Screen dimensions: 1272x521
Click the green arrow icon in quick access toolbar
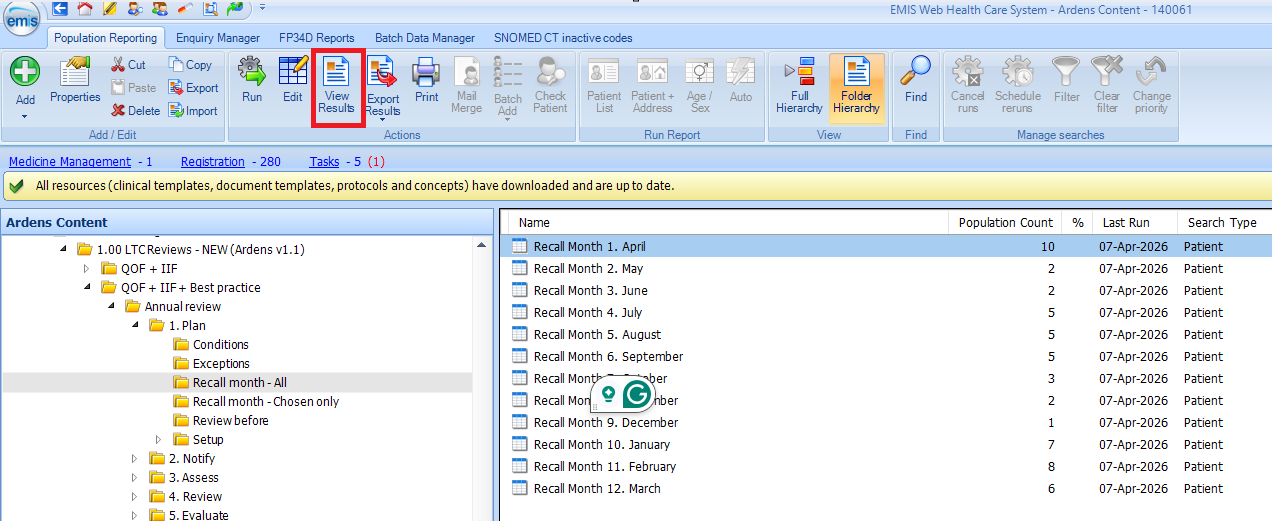[x=235, y=9]
